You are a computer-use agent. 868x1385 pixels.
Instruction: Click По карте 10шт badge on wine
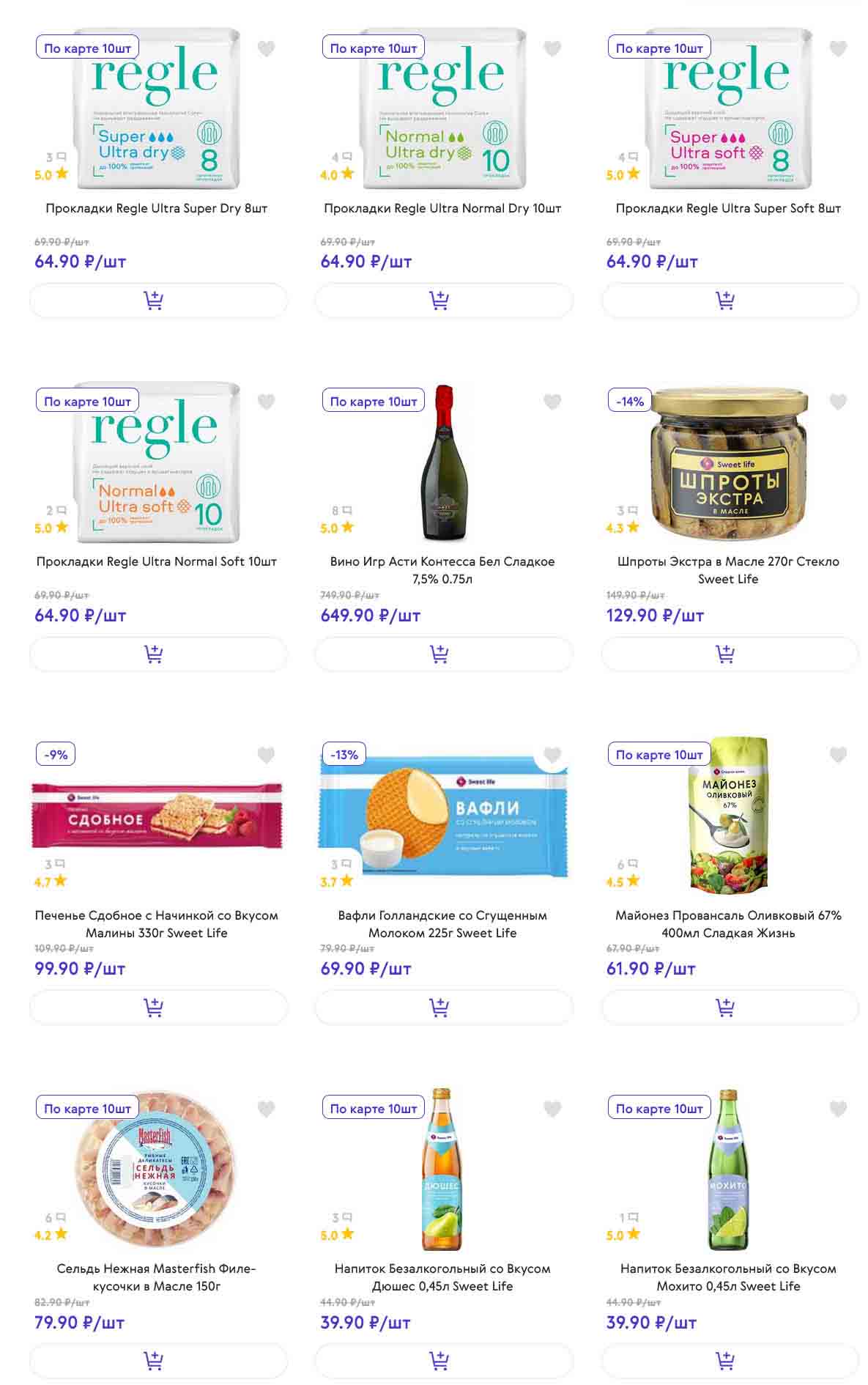click(374, 402)
